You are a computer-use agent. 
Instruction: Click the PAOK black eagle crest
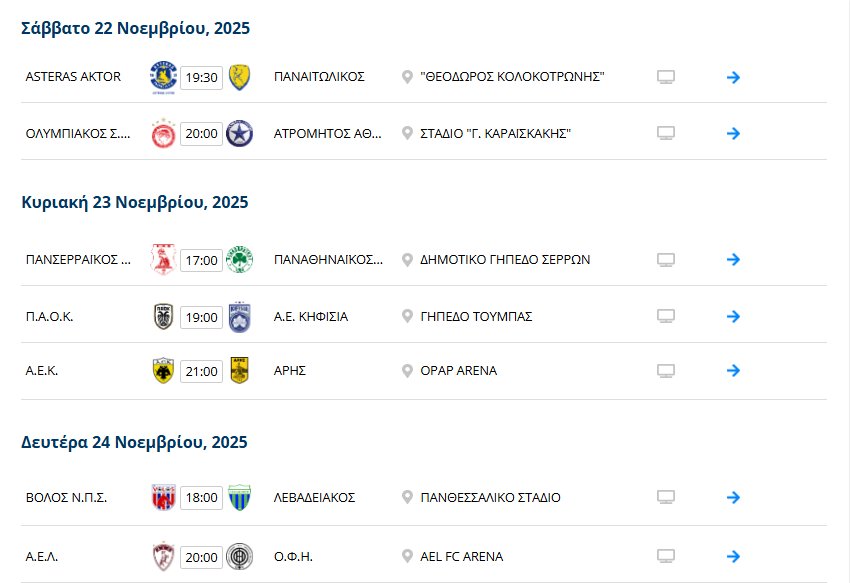coord(162,316)
